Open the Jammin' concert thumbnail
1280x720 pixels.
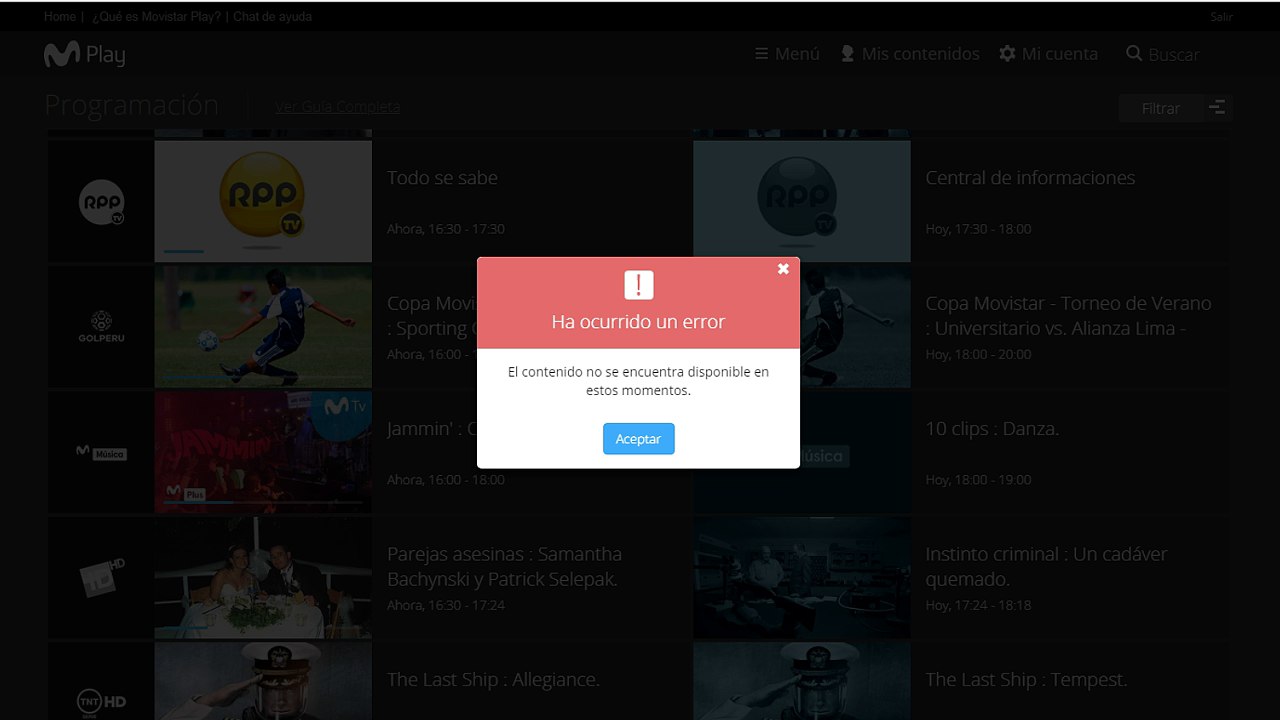(263, 452)
